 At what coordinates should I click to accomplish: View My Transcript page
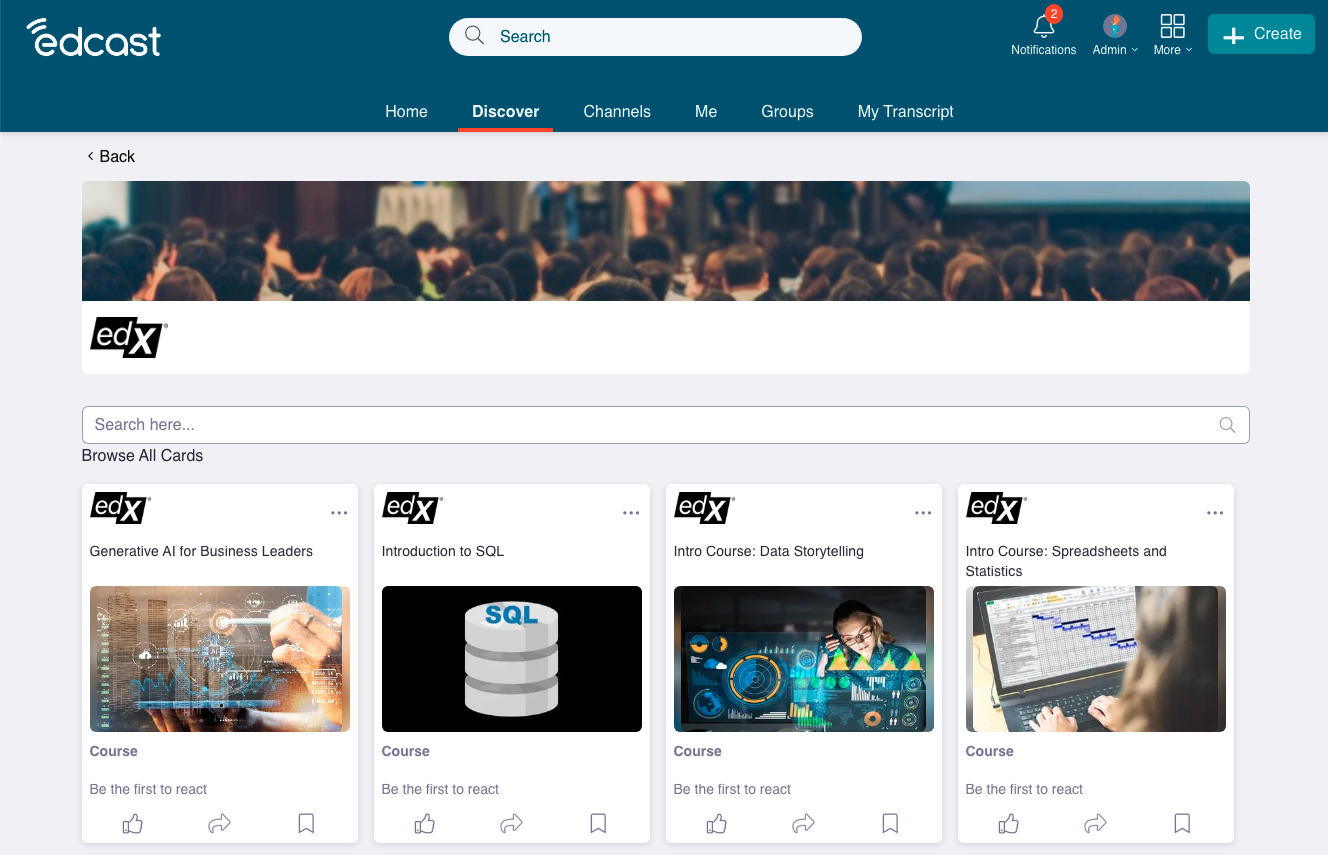[905, 111]
